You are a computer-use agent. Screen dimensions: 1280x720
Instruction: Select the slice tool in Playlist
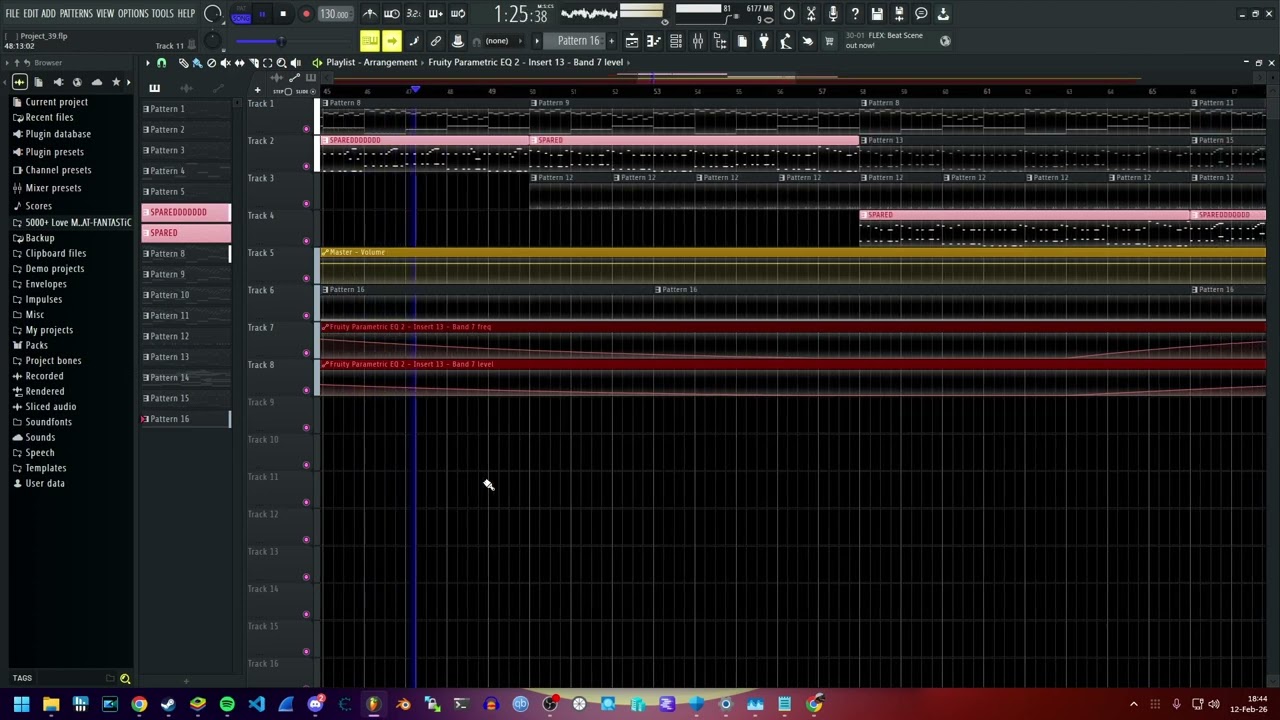[253, 63]
